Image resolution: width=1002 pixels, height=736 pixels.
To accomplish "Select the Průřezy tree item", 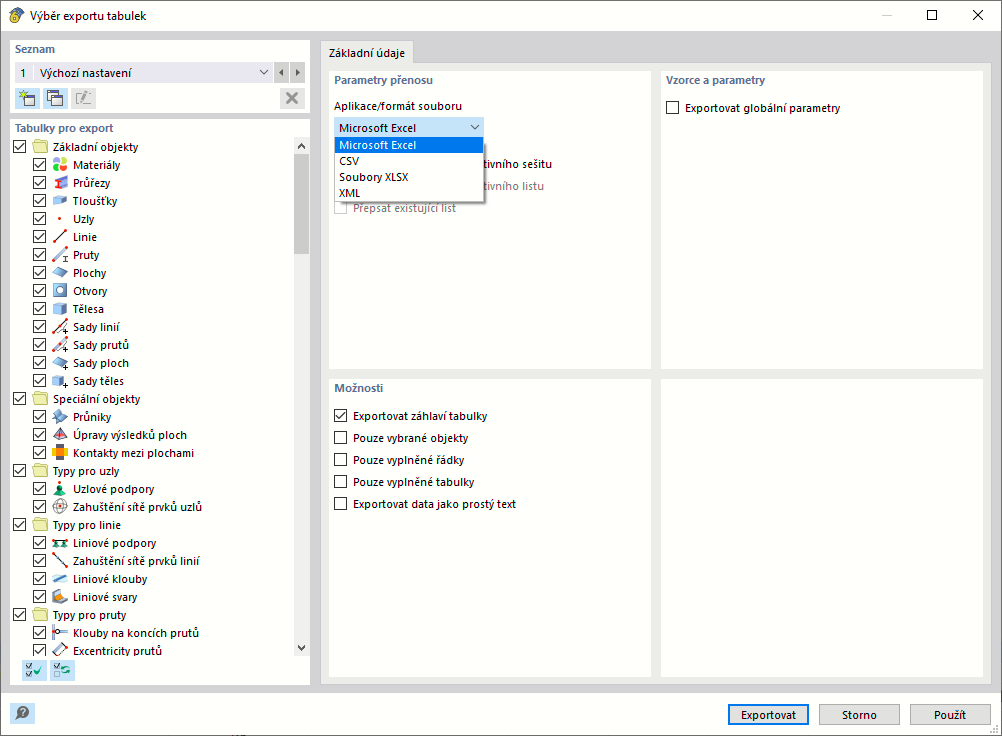I will (91, 183).
